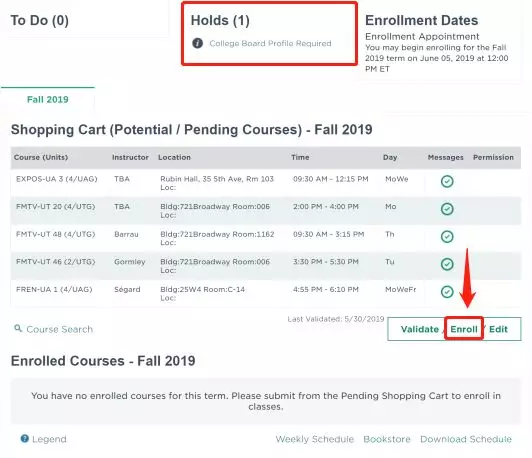Open the College Board Profile Required link
The height and width of the screenshot is (458, 532).
click(270, 43)
